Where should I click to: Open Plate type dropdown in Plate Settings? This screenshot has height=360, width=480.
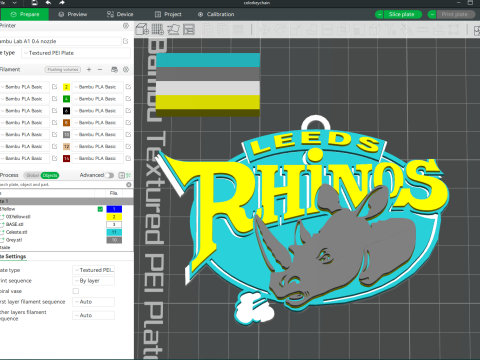[94, 270]
